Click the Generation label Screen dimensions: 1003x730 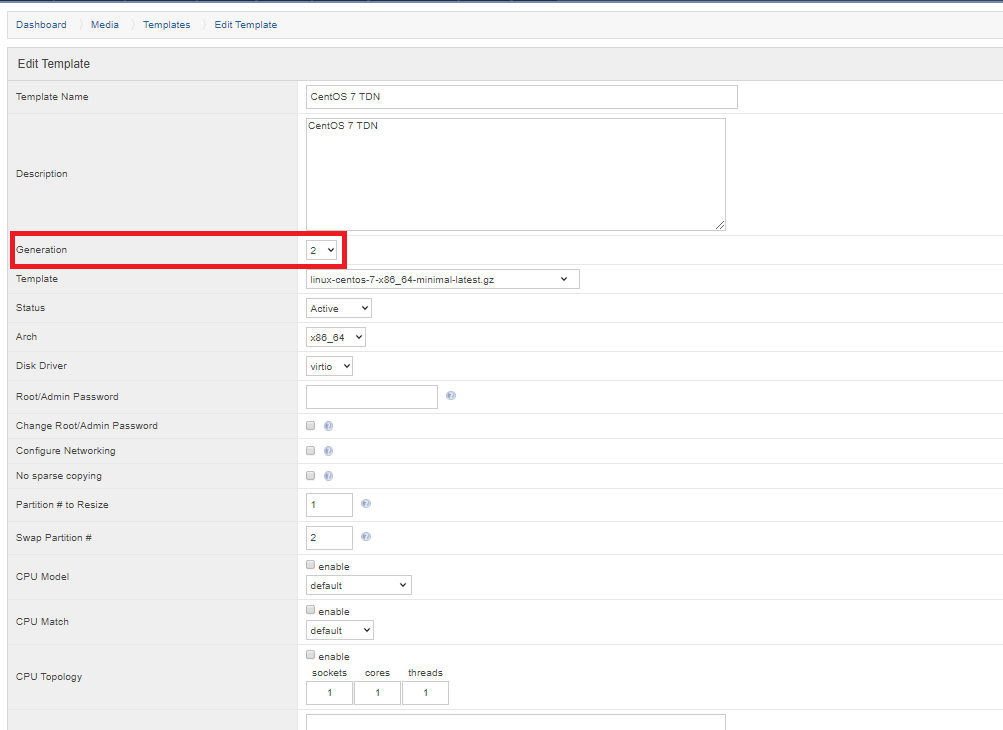(42, 250)
